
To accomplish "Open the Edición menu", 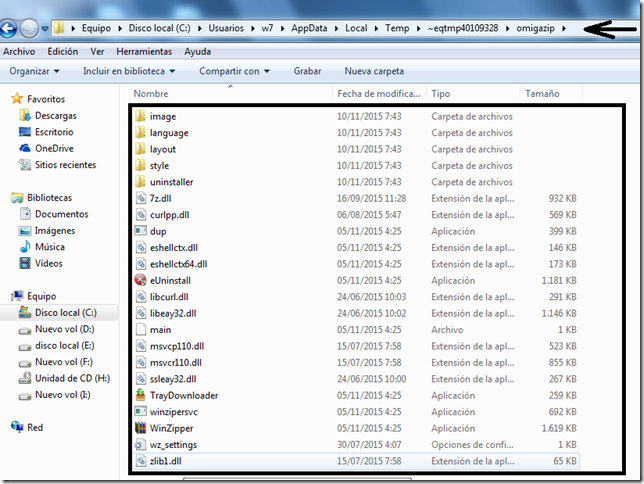I will (62, 51).
